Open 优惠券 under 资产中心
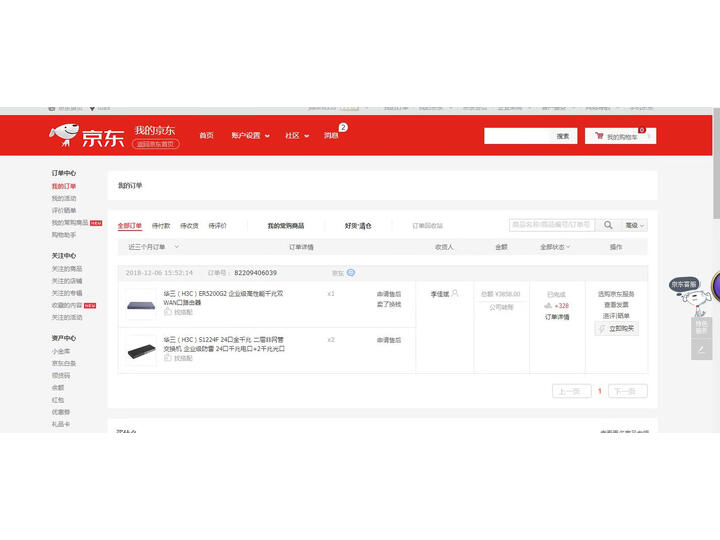This screenshot has height=540, width=720. tap(61, 412)
